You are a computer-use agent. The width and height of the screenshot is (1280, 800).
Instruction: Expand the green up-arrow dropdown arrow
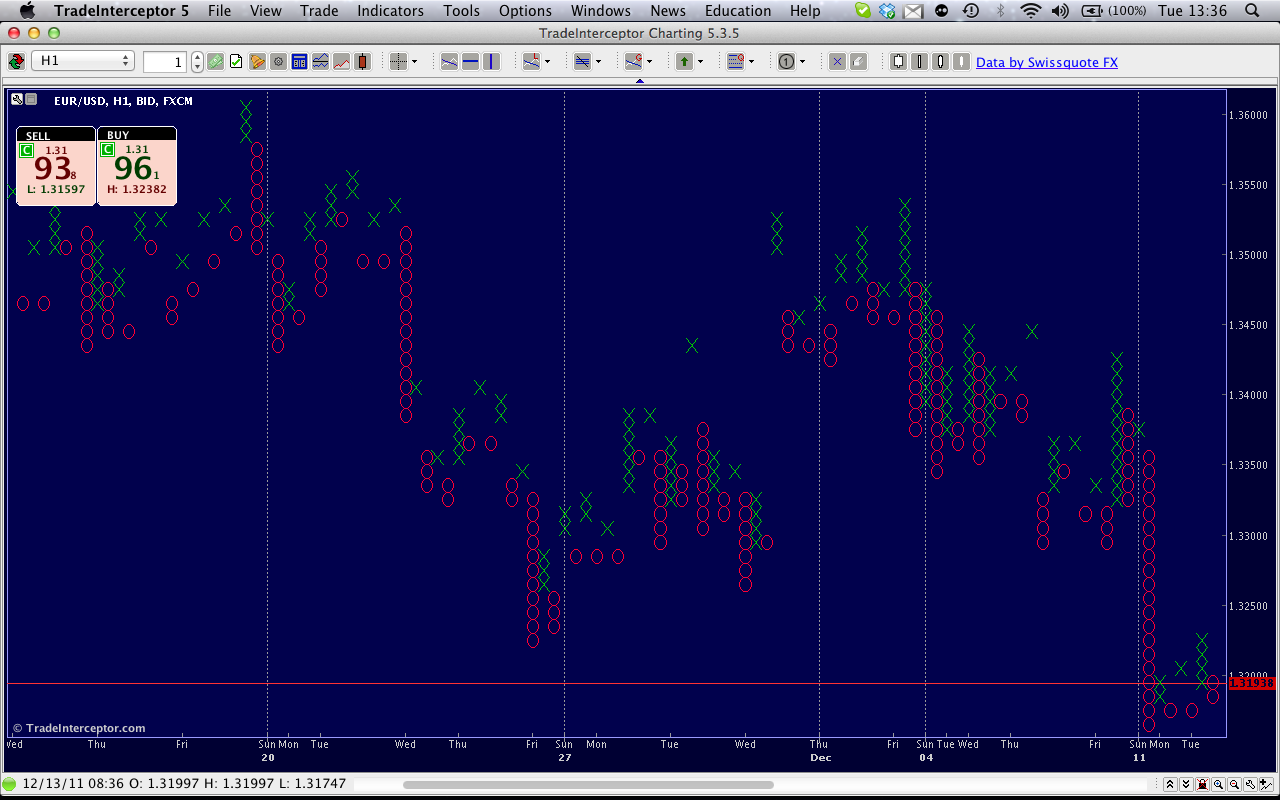[700, 62]
